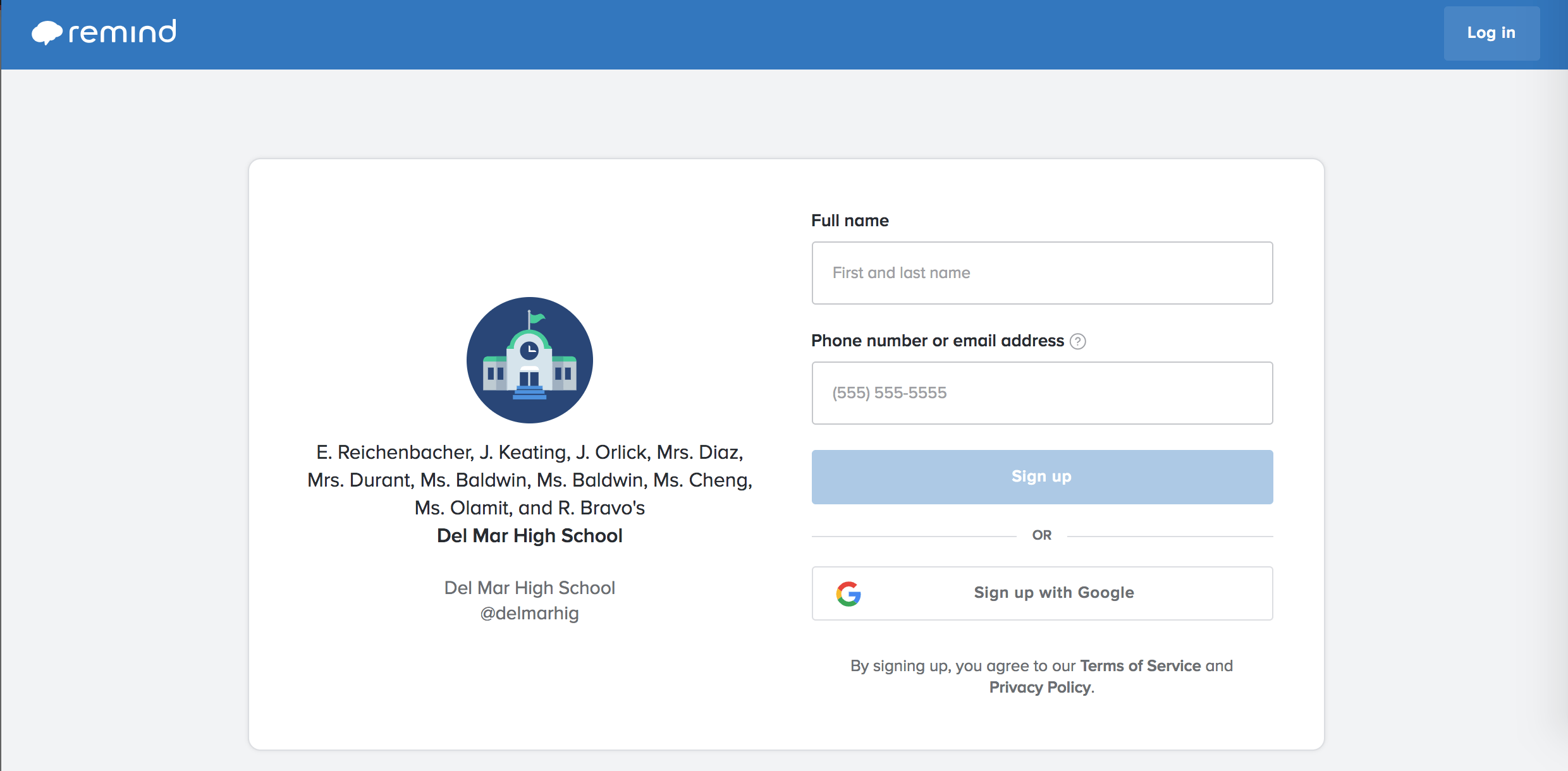Open the Terms of Service link
The image size is (1568, 771).
tap(1140, 665)
